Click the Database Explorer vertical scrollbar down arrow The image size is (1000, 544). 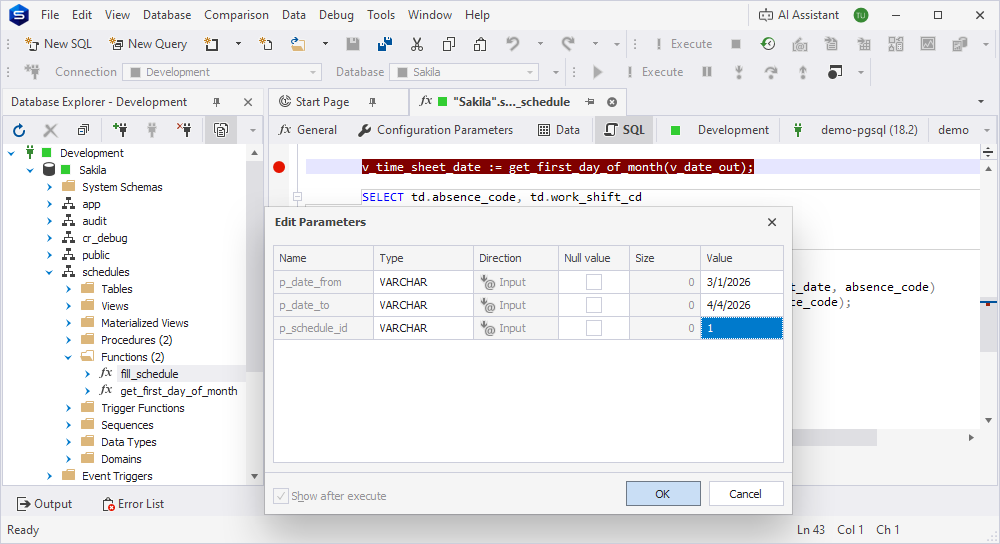click(x=254, y=476)
